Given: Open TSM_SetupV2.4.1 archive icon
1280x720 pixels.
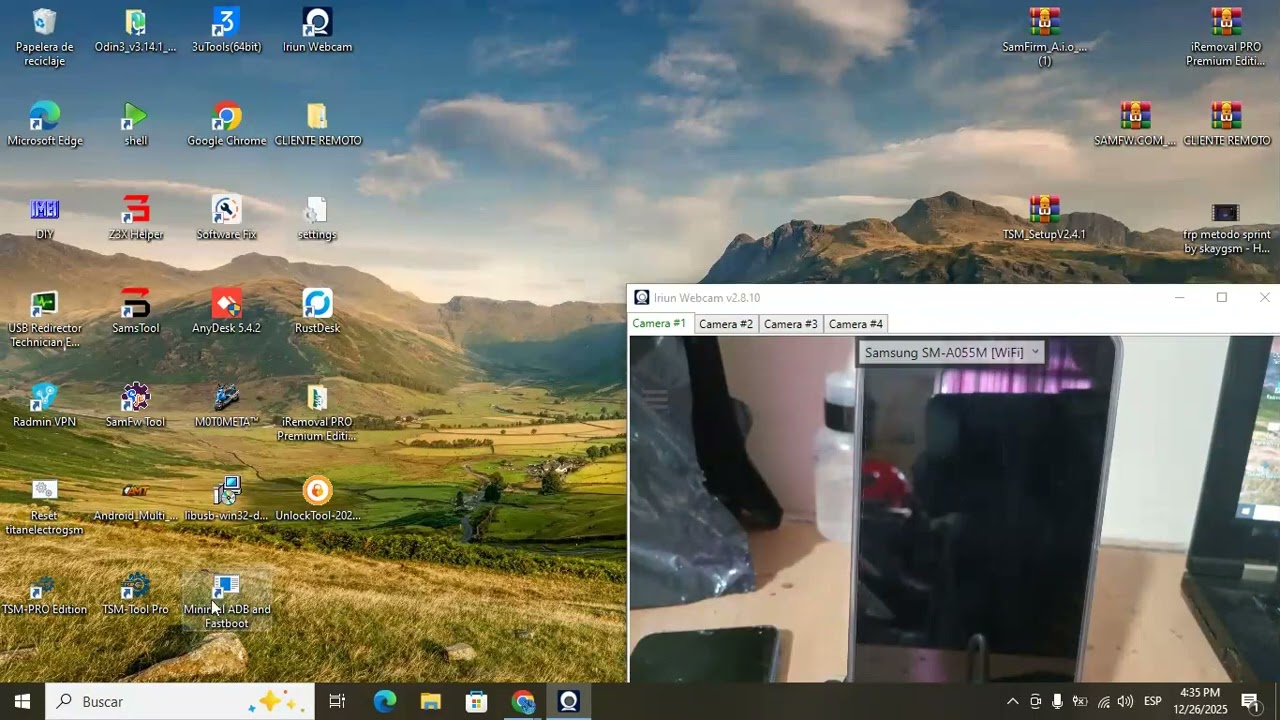Looking at the screenshot, I should point(1045,218).
